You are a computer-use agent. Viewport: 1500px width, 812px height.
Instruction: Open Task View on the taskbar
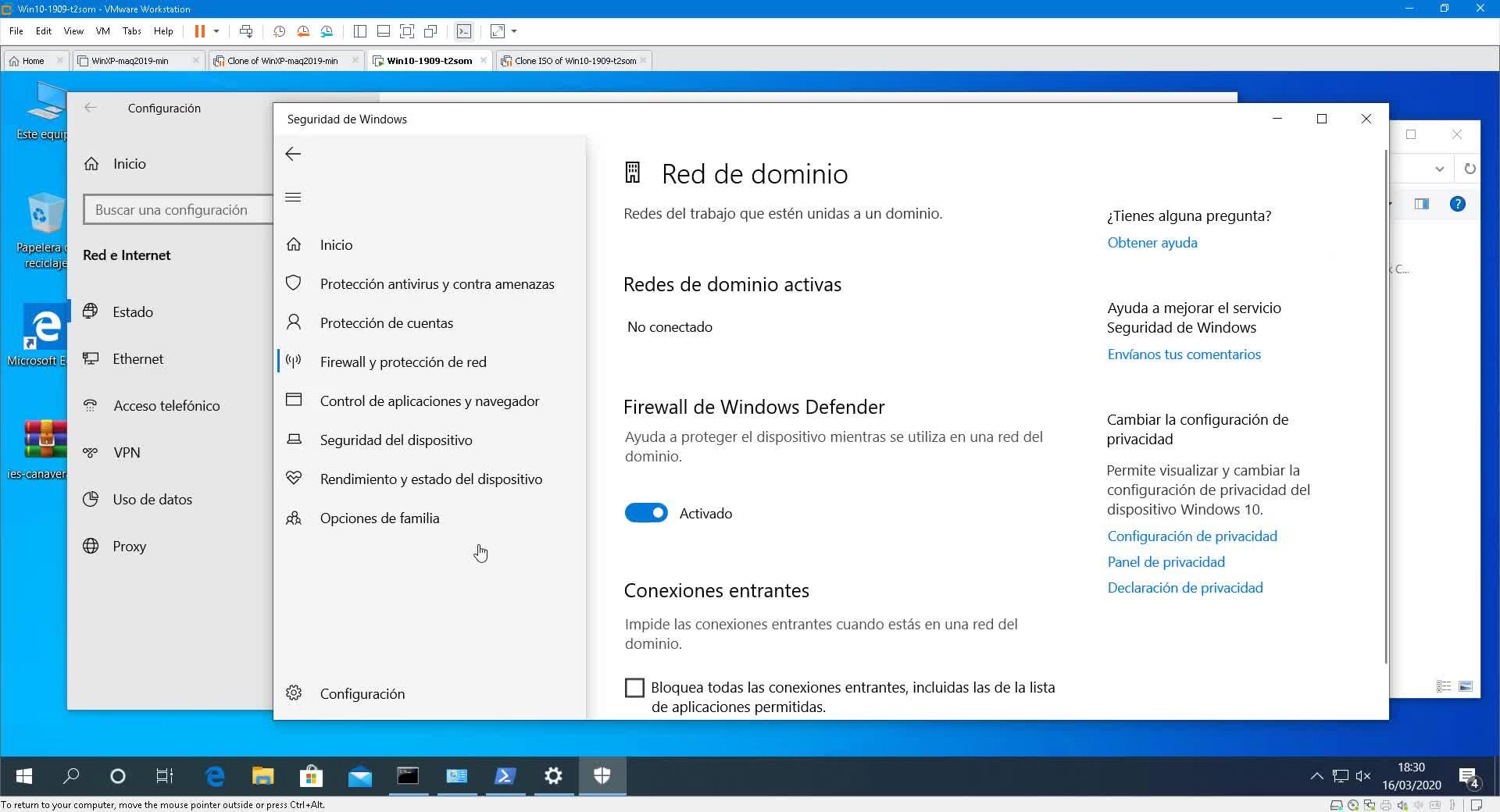click(165, 775)
